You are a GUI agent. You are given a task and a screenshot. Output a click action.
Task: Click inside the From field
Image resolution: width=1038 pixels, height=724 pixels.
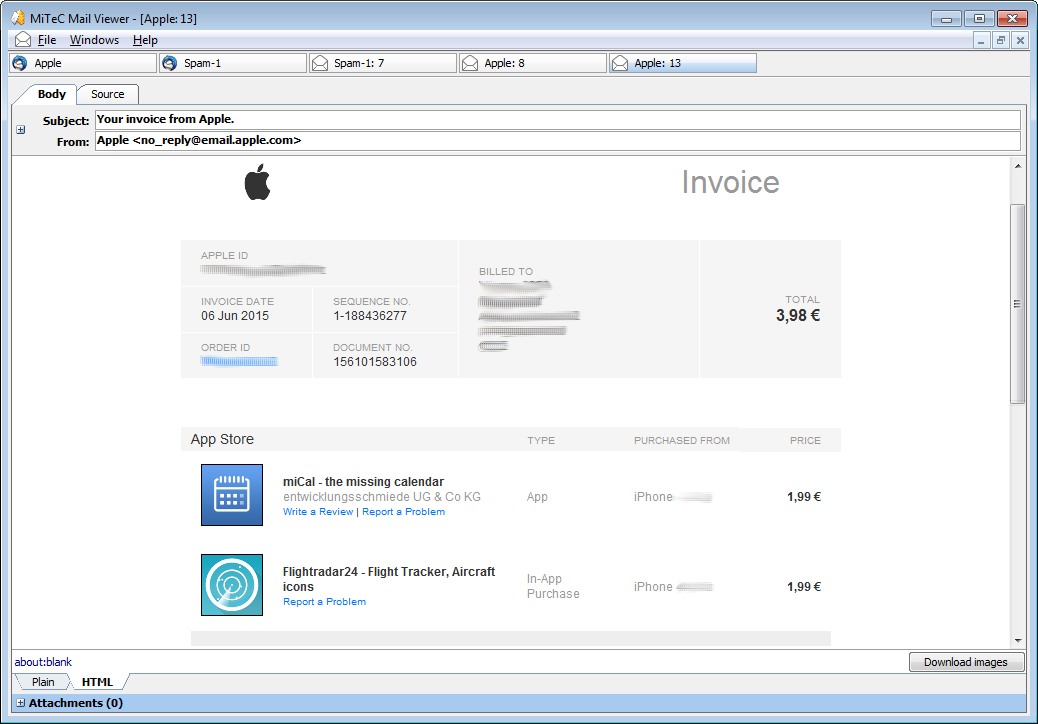tap(557, 141)
